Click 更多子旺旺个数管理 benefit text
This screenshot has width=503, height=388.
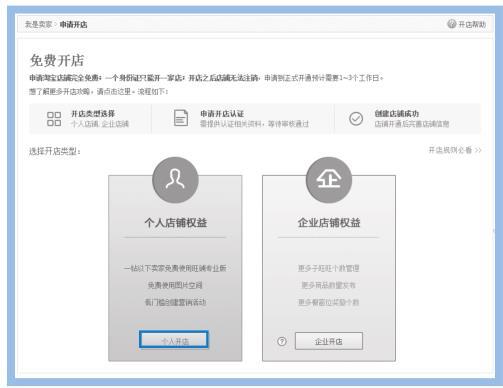point(328,268)
